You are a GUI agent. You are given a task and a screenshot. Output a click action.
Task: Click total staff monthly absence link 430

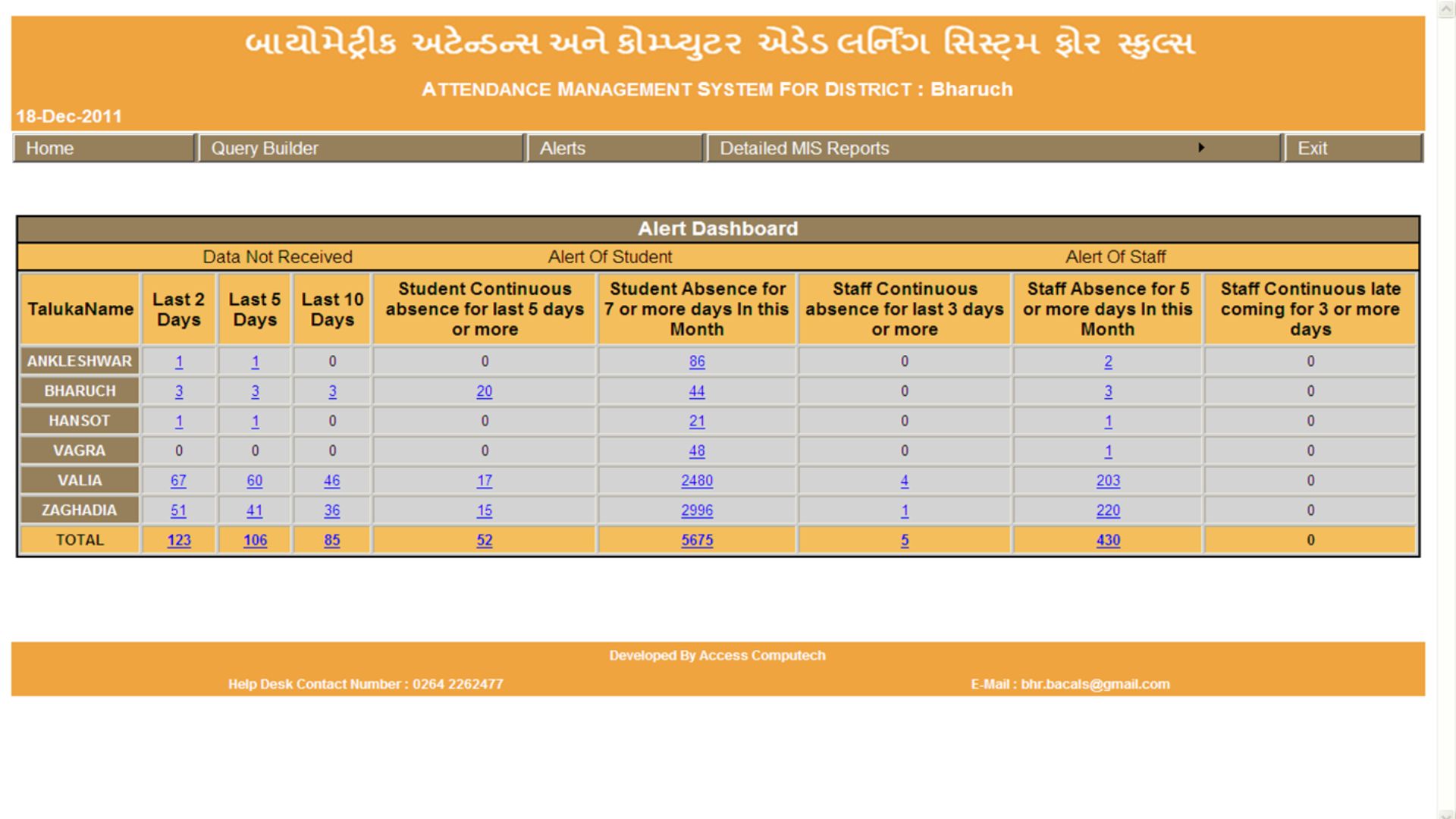click(x=1108, y=541)
